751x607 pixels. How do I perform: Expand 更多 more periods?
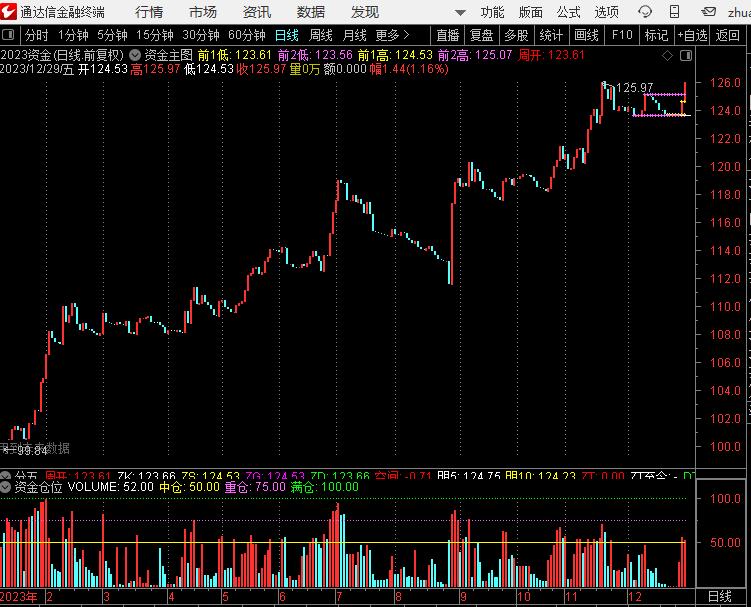393,35
